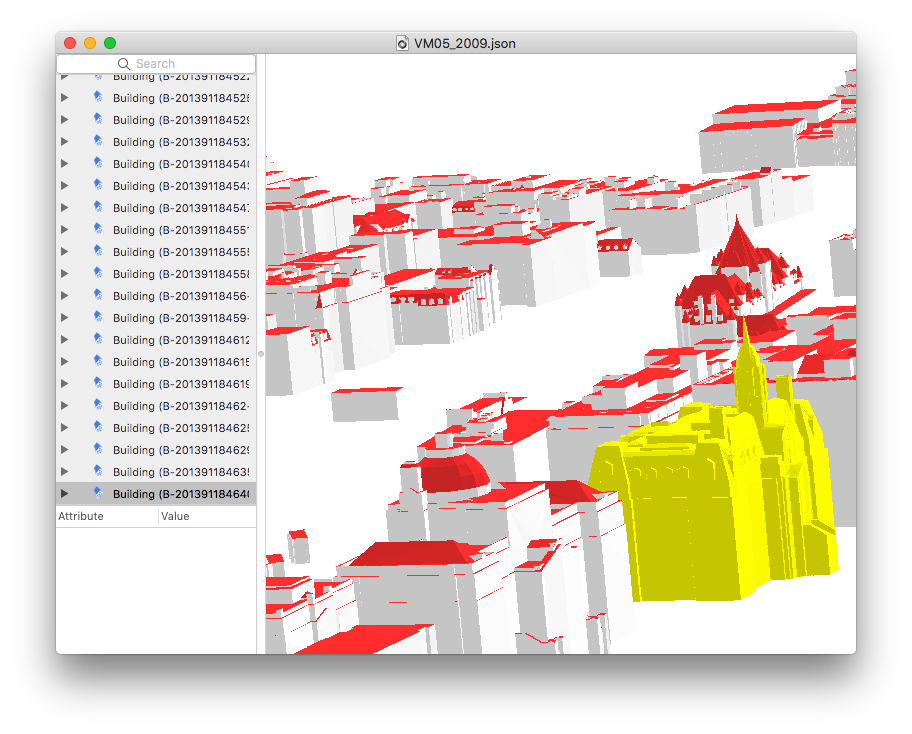Viewport: 912px width, 734px height.
Task: Expand the highlighted Building B-201391184640 row
Action: tap(65, 494)
